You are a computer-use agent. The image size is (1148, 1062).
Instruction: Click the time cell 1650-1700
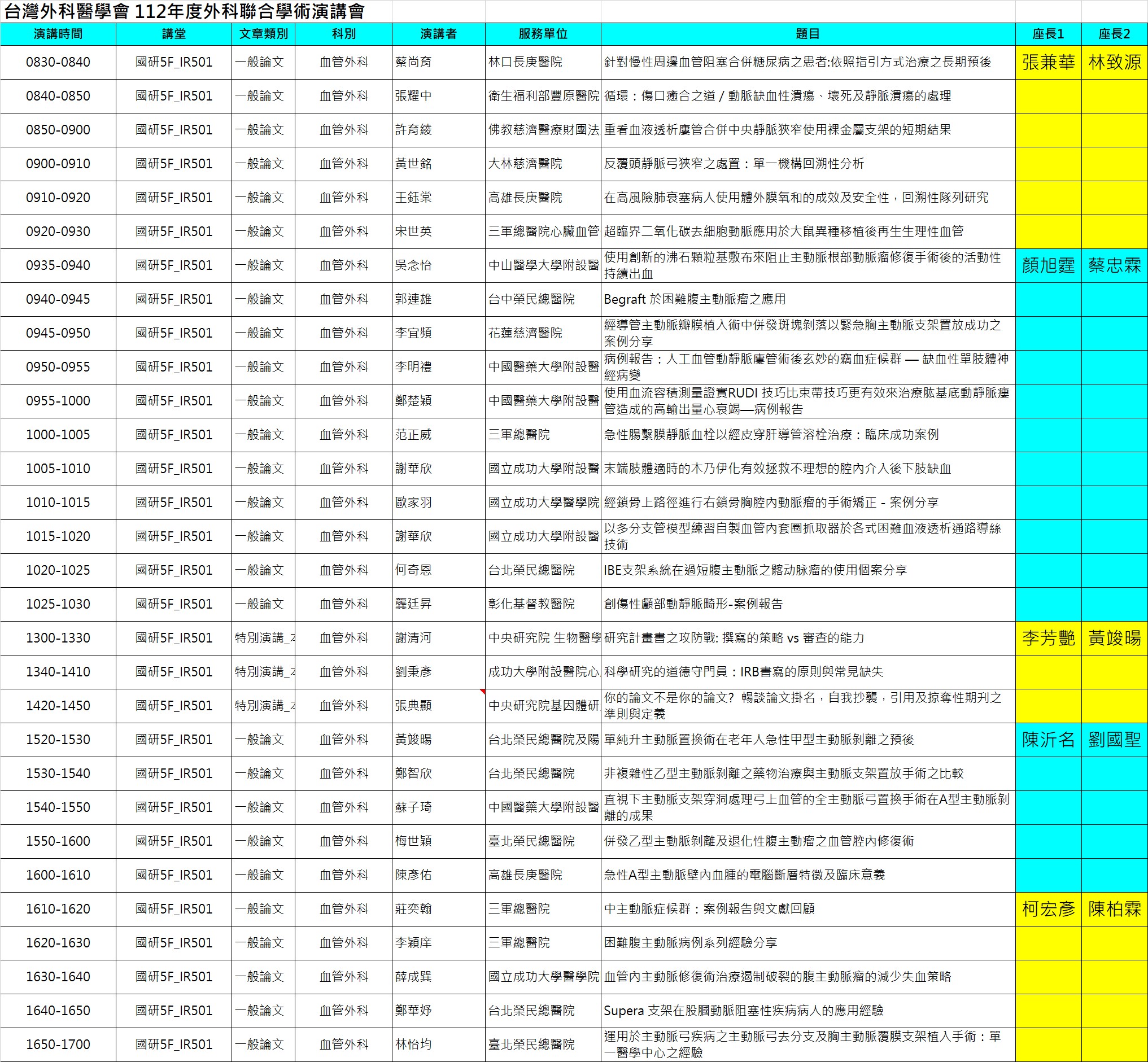(x=58, y=1044)
